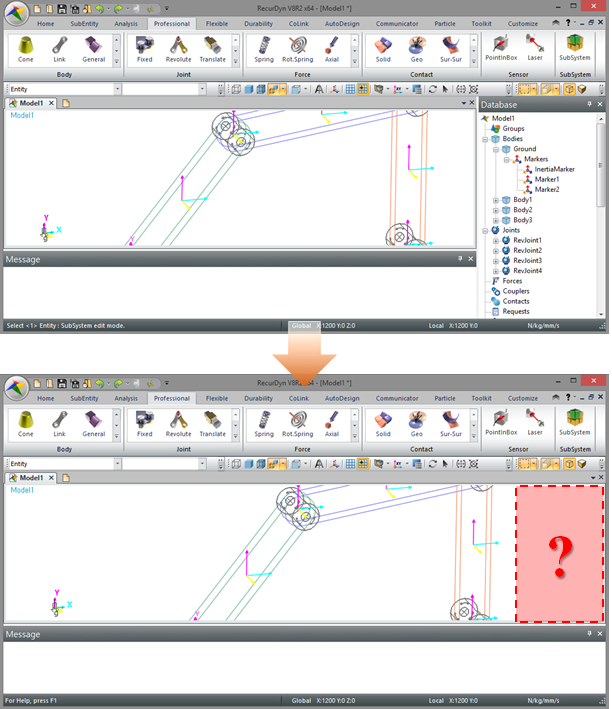Toggle auto-hide pin on upper Message panel
Image resolution: width=612 pixels, height=709 pixels.
point(460,259)
